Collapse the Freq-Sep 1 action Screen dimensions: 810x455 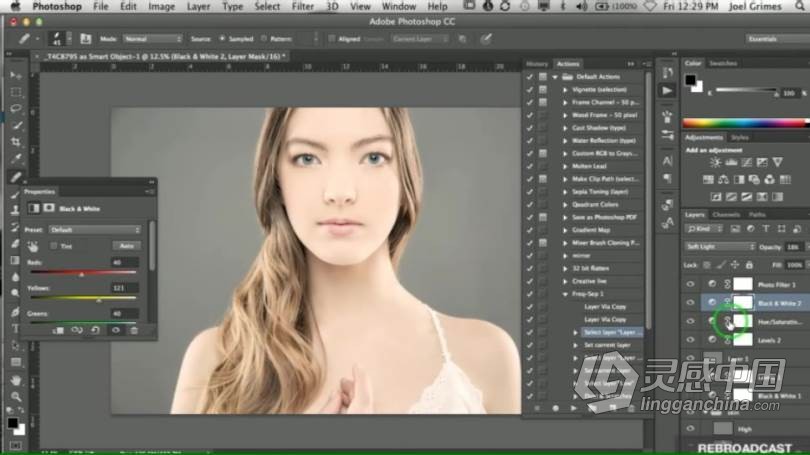point(565,294)
